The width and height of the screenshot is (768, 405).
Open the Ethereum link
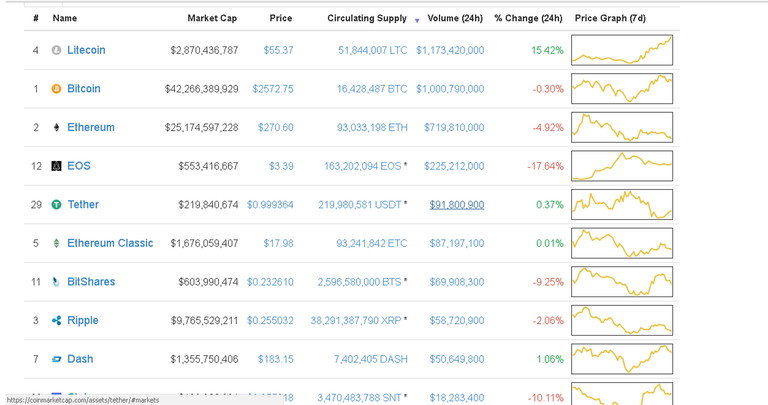click(91, 127)
